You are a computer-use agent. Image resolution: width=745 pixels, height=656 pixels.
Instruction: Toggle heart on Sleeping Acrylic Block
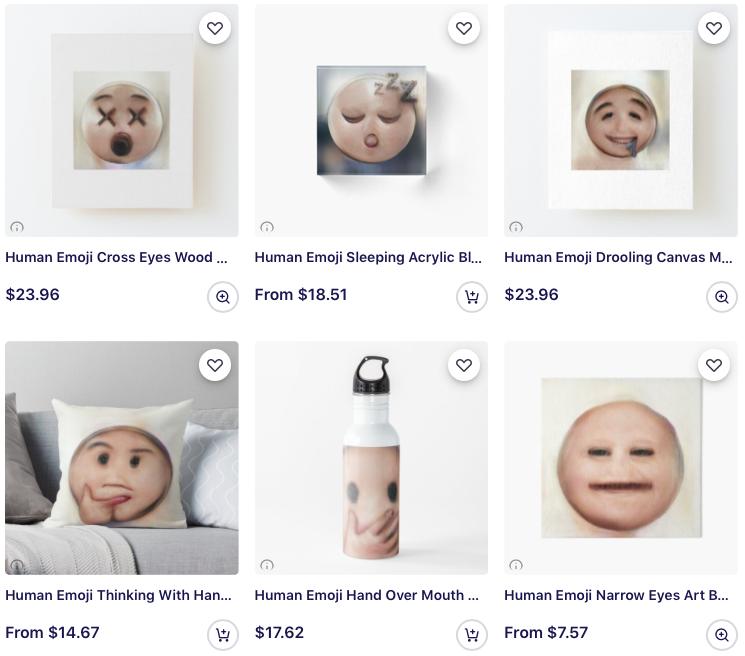tap(464, 28)
